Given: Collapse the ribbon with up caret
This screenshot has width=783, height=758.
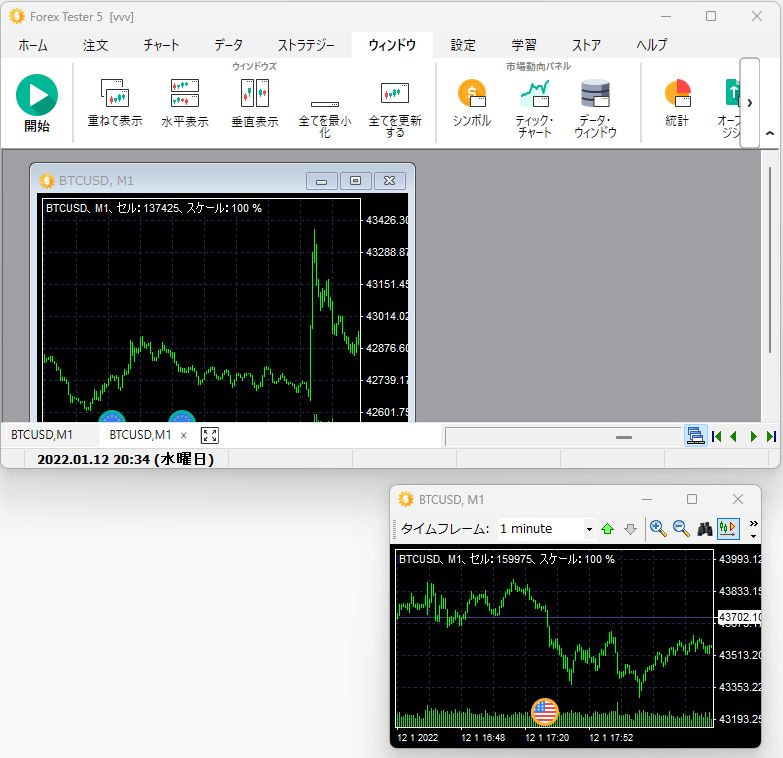Looking at the screenshot, I should 770,133.
